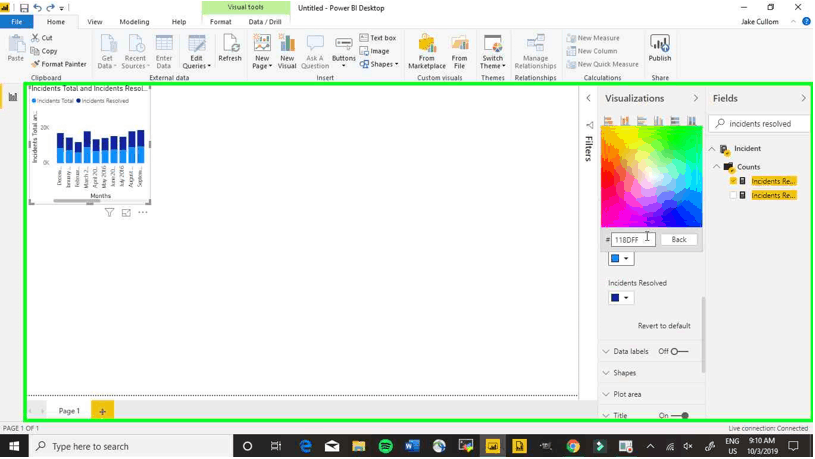Select the Format Painter tool
The height and width of the screenshot is (459, 815).
click(58, 64)
